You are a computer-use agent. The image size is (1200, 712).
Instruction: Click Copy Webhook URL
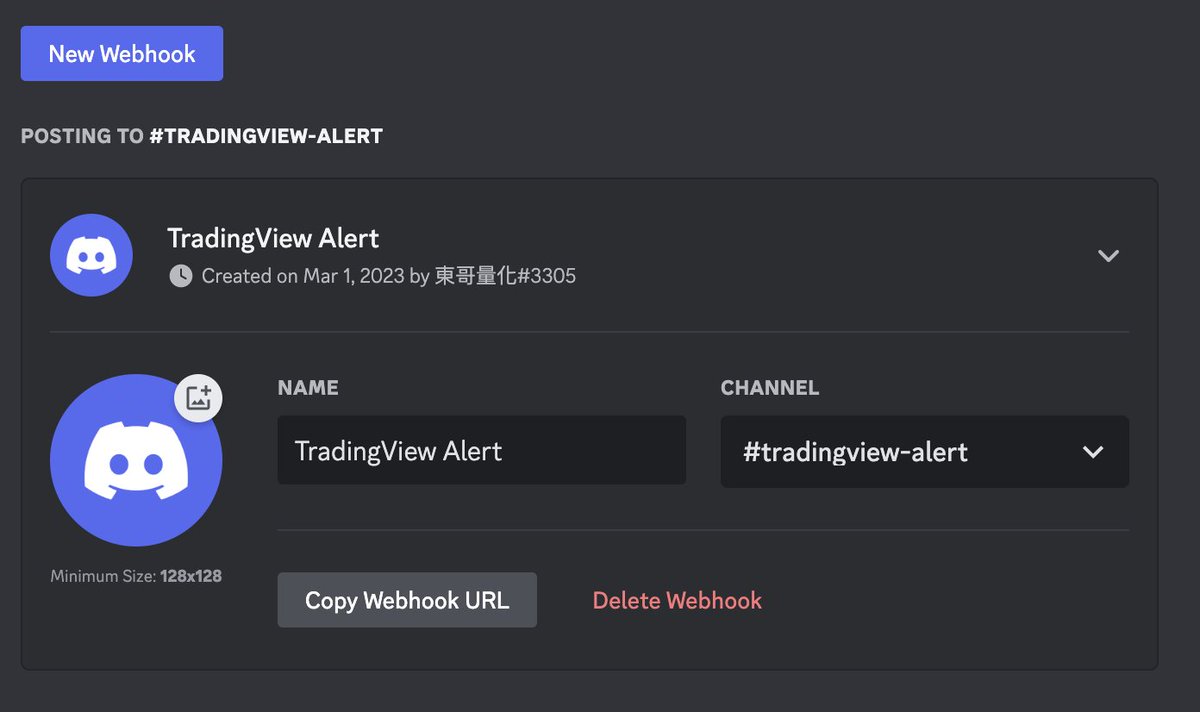tap(407, 599)
